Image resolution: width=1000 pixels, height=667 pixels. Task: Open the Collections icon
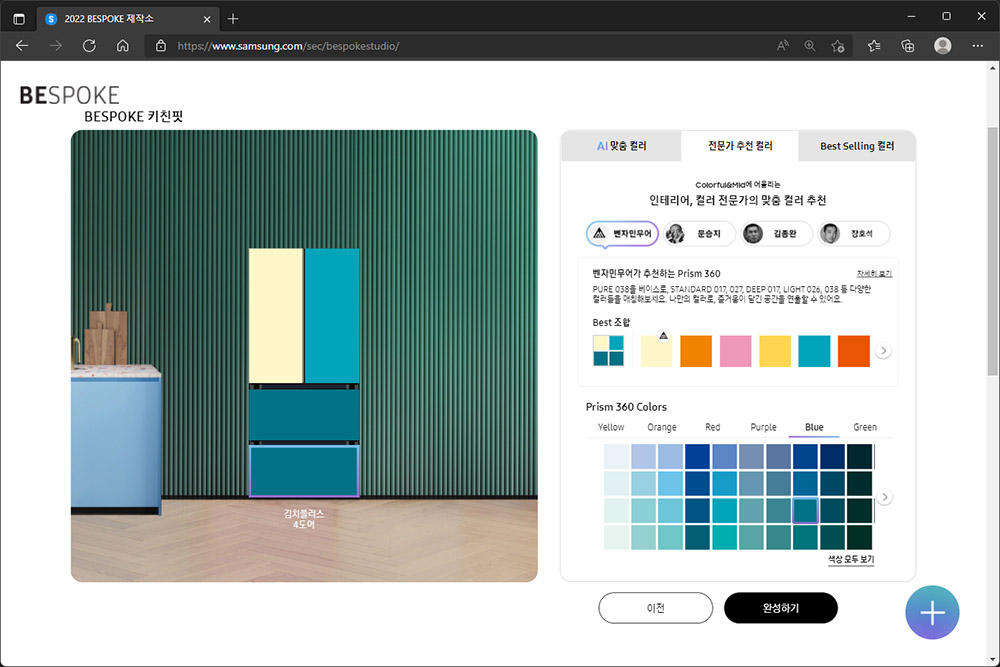[x=908, y=46]
